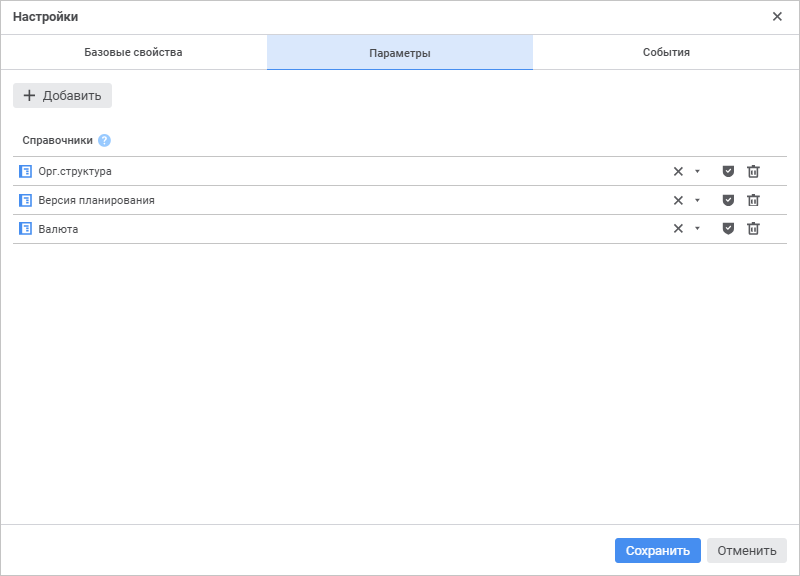Delete the Версия планирования dictionary row
This screenshot has width=800, height=576.
[754, 200]
